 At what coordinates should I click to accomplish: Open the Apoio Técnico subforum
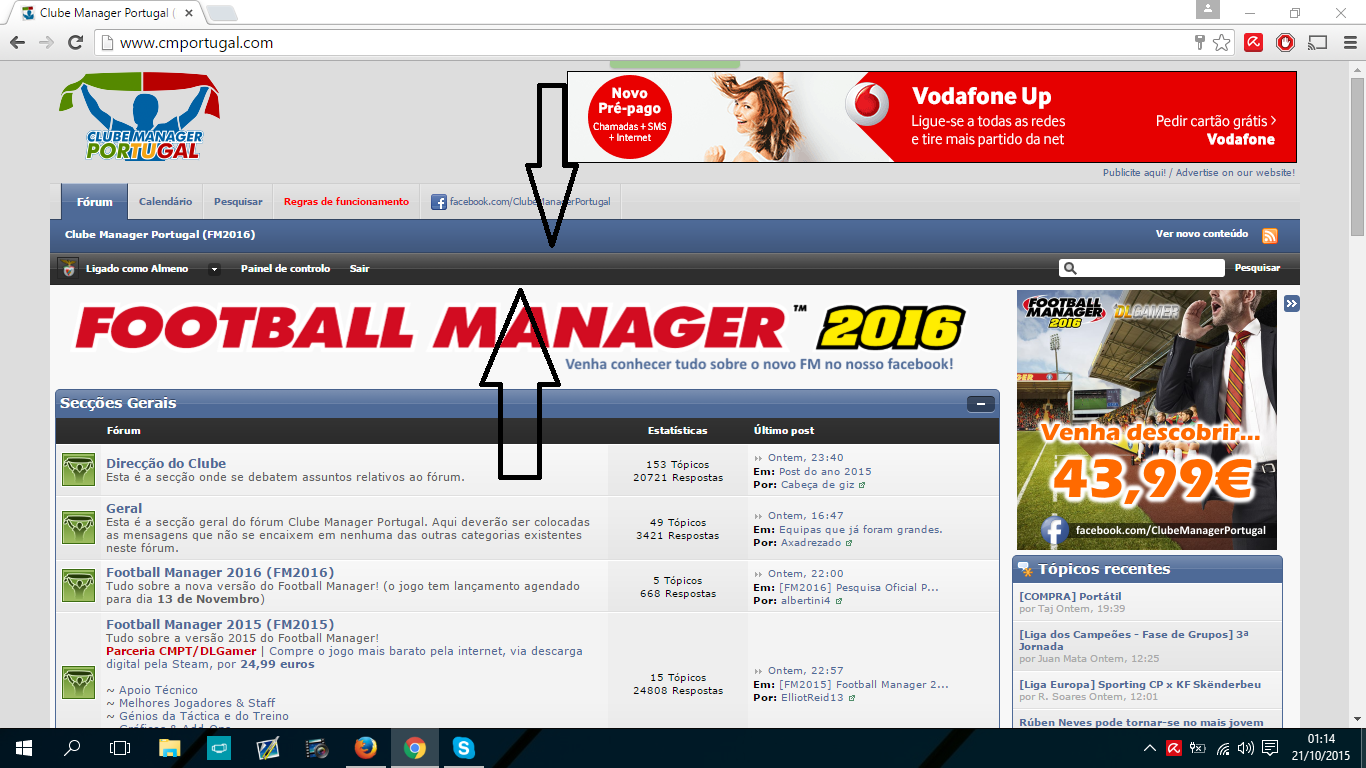click(158, 690)
